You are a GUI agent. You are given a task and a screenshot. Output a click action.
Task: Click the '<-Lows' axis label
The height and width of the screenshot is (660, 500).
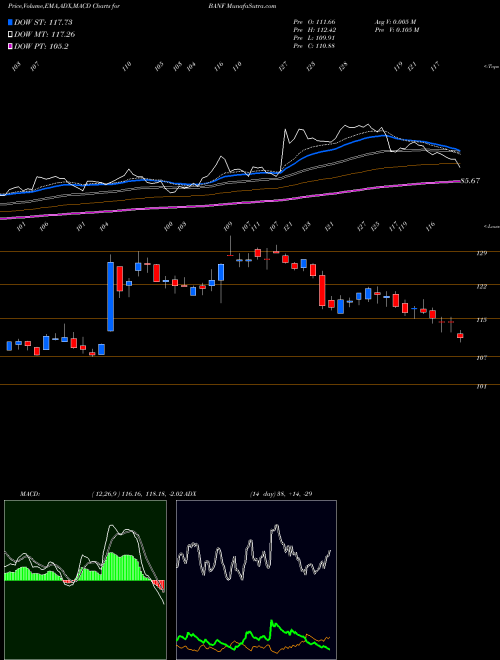pos(491,226)
